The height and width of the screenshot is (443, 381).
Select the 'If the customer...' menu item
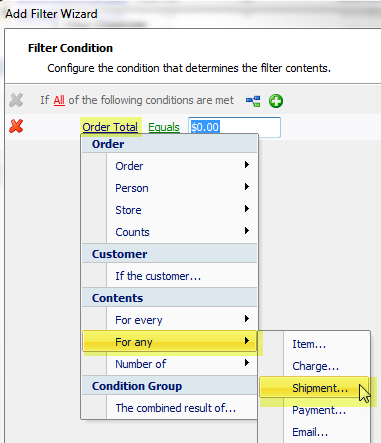pyautogui.click(x=170, y=276)
